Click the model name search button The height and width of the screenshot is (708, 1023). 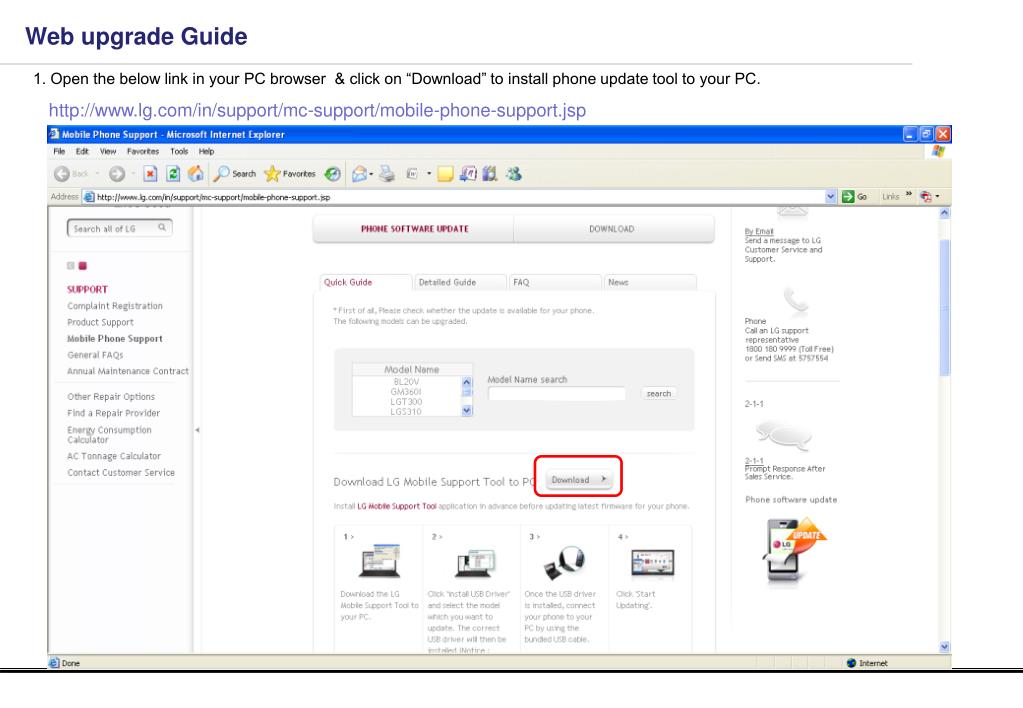click(x=658, y=393)
